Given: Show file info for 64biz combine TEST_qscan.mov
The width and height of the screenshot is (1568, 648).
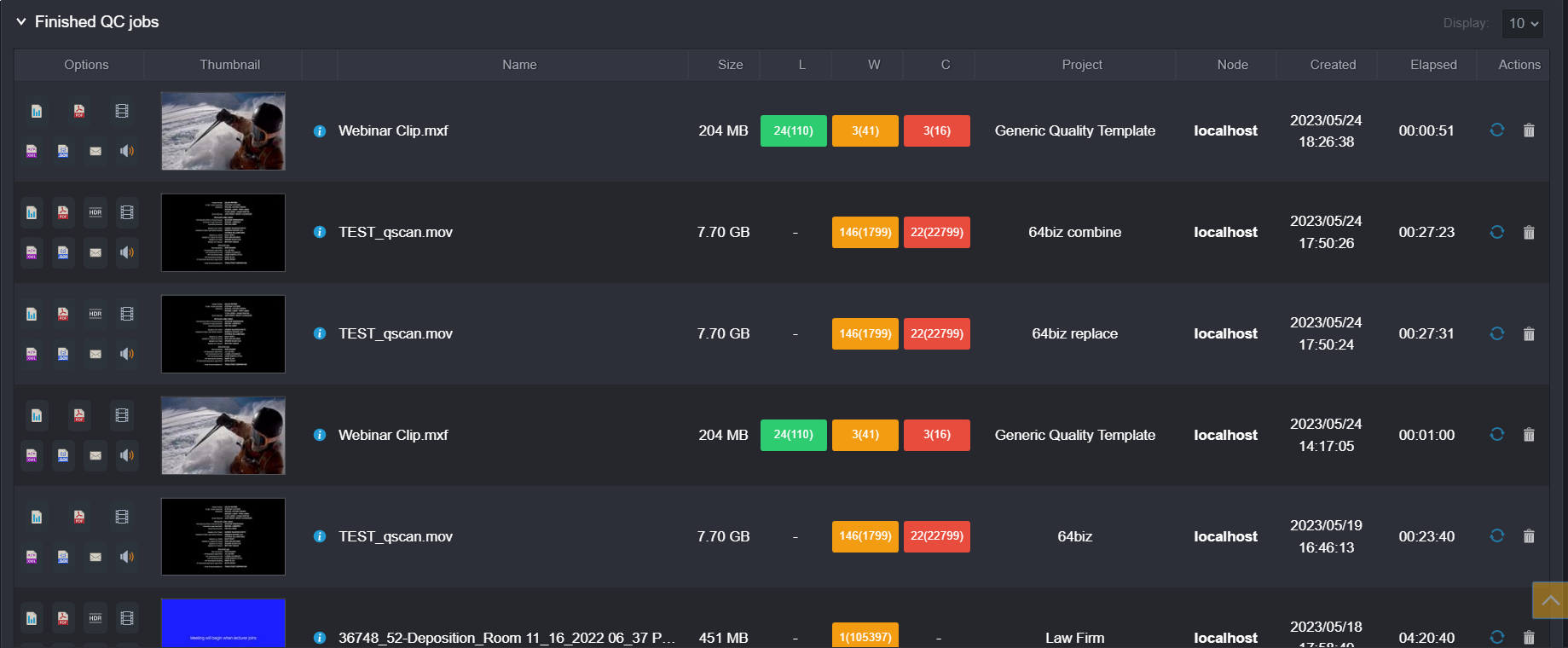Looking at the screenshot, I should [x=320, y=232].
